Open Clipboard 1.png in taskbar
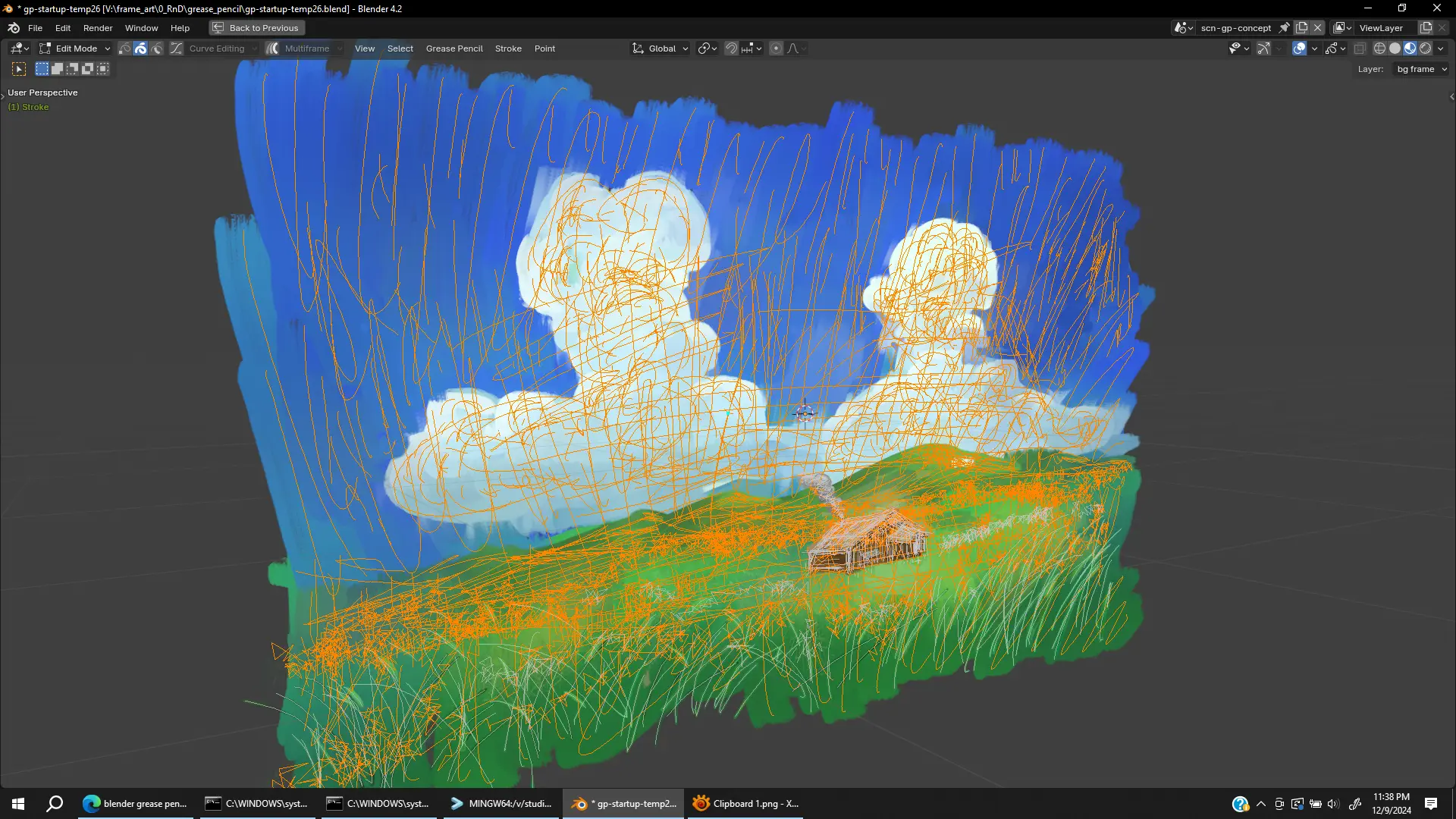 pyautogui.click(x=745, y=804)
